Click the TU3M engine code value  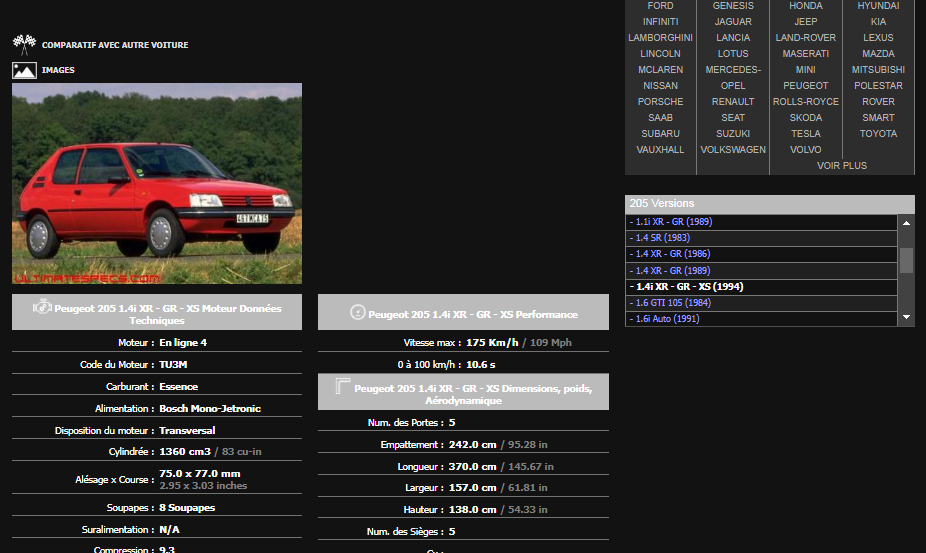coord(173,365)
